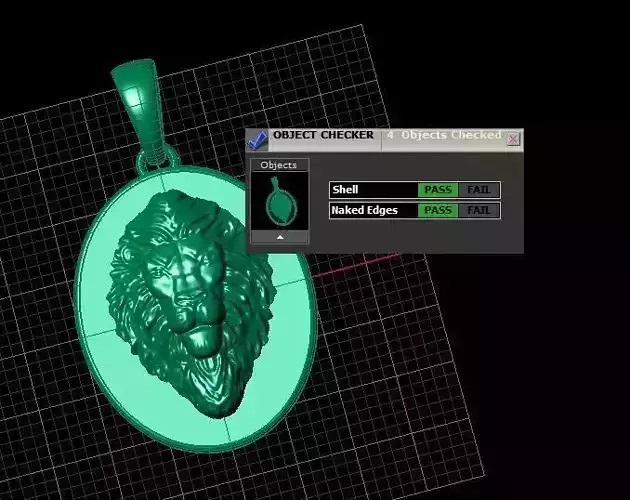
Task: Close the Object Checker panel
Action: [513, 139]
